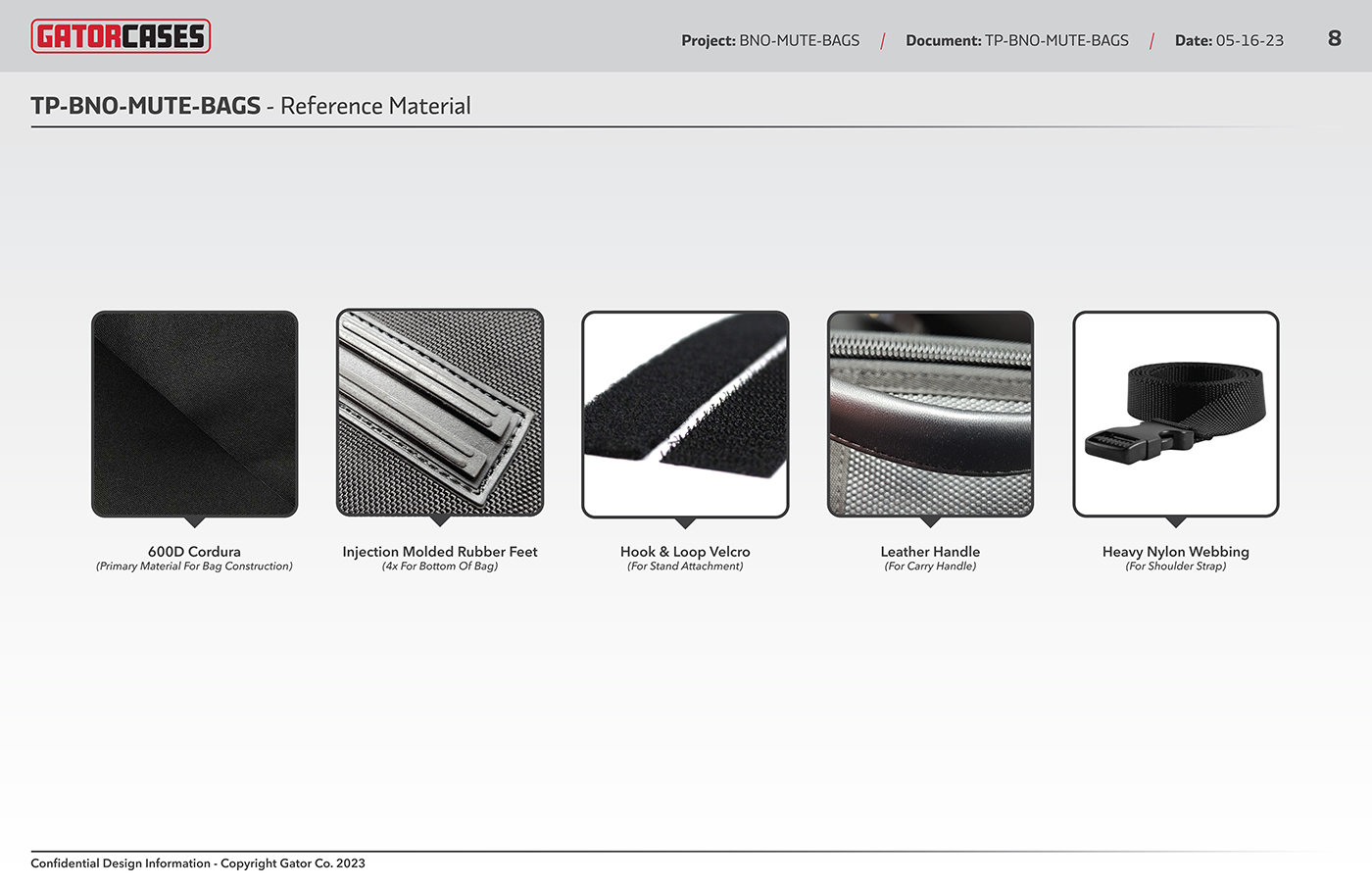
Task: Click the 'Injection Molded Rubber Feet' caption
Action: tap(440, 552)
